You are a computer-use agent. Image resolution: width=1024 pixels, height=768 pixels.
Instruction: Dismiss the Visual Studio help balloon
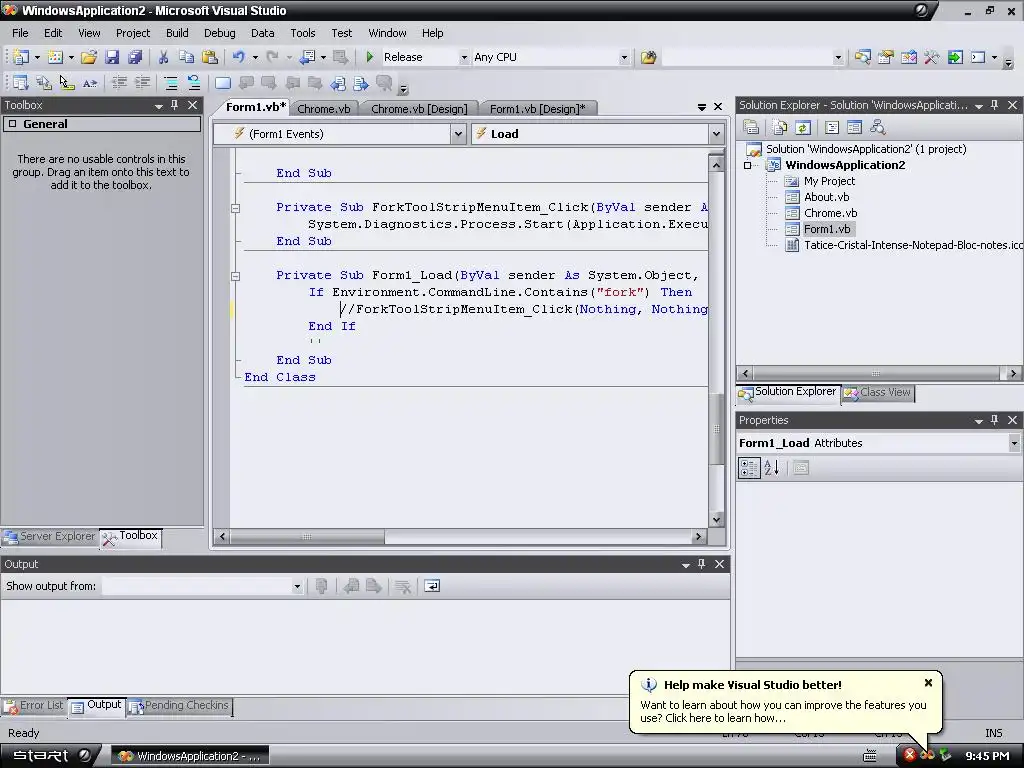tap(928, 683)
